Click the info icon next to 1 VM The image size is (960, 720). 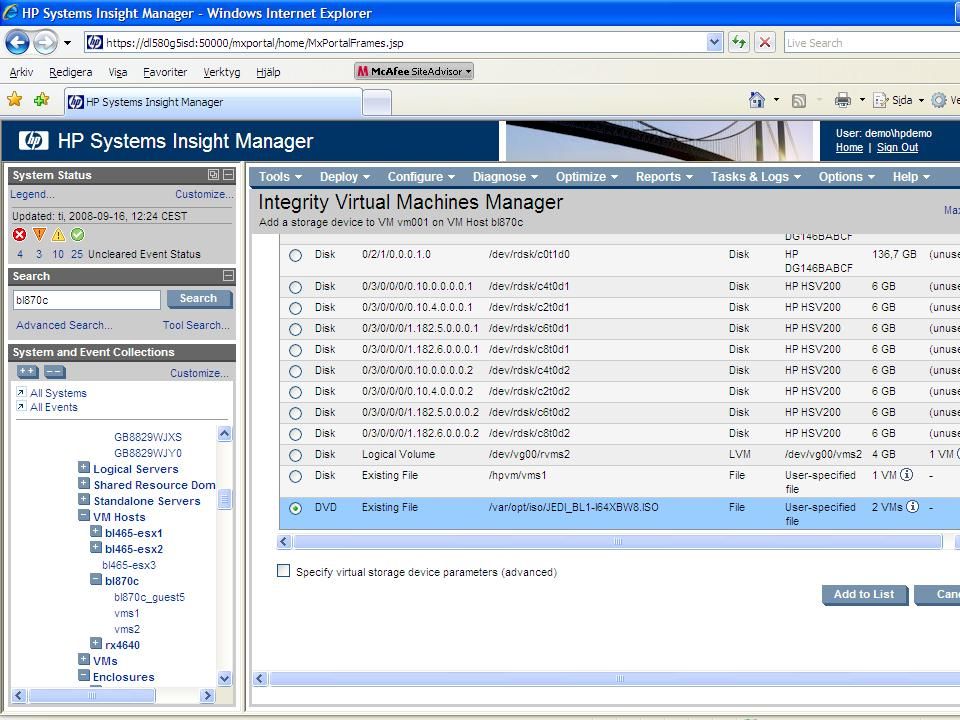[x=907, y=474]
